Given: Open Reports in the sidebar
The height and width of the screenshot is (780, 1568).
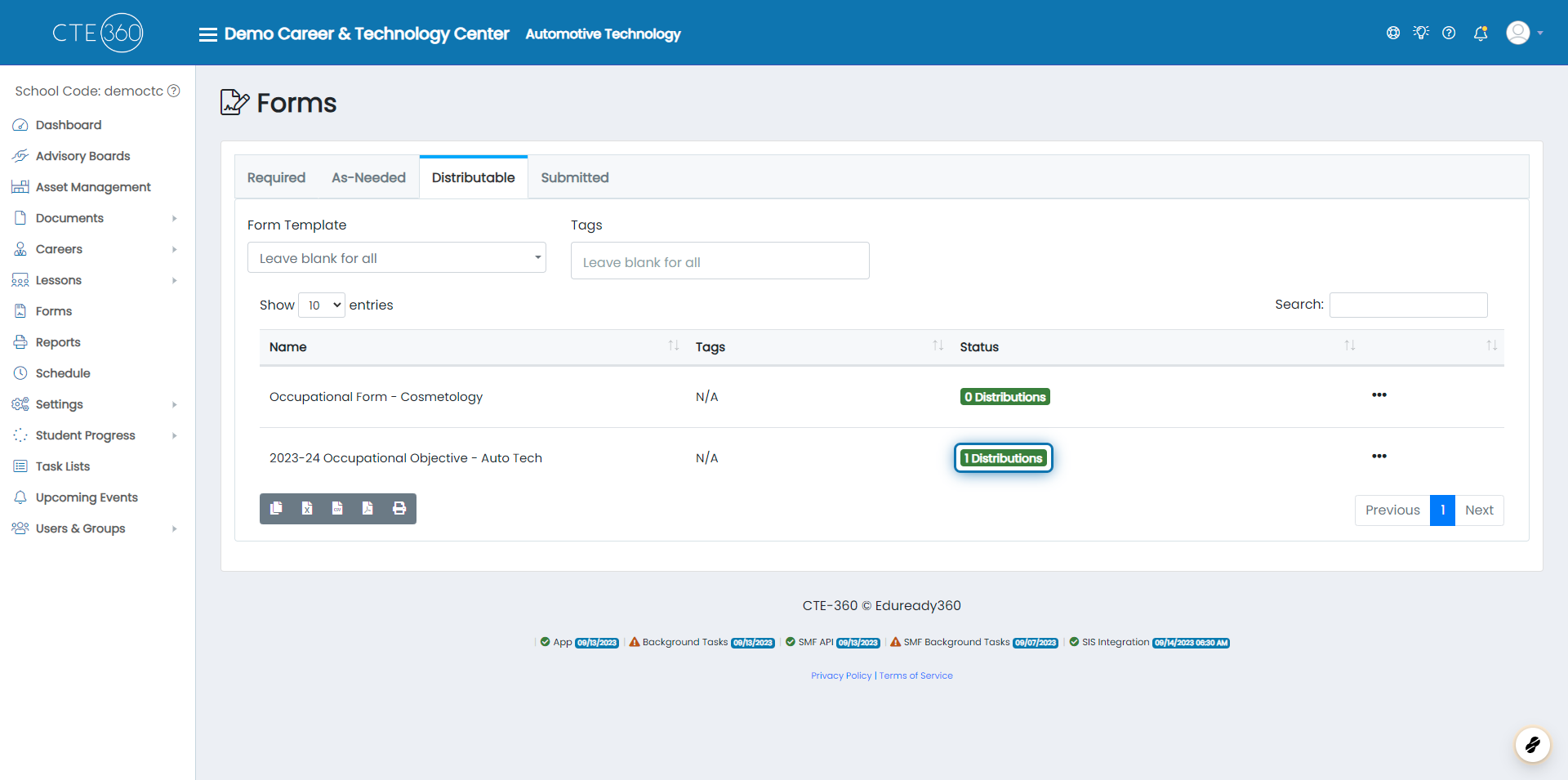Looking at the screenshot, I should [x=58, y=342].
